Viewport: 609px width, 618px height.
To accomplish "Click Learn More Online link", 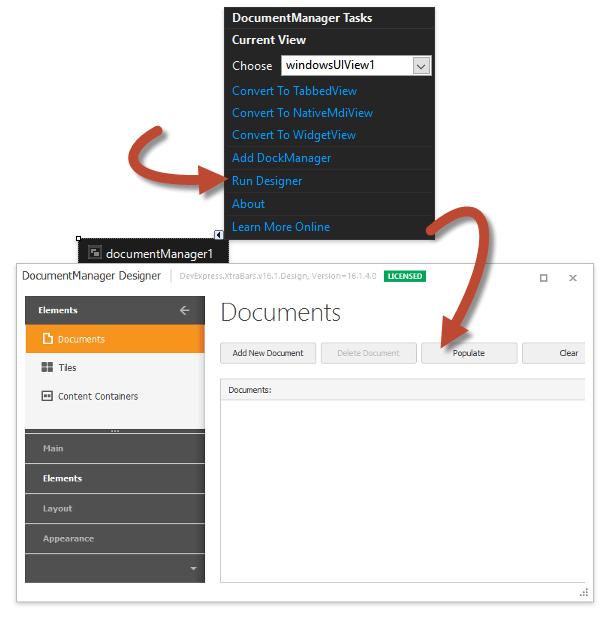I will point(281,227).
